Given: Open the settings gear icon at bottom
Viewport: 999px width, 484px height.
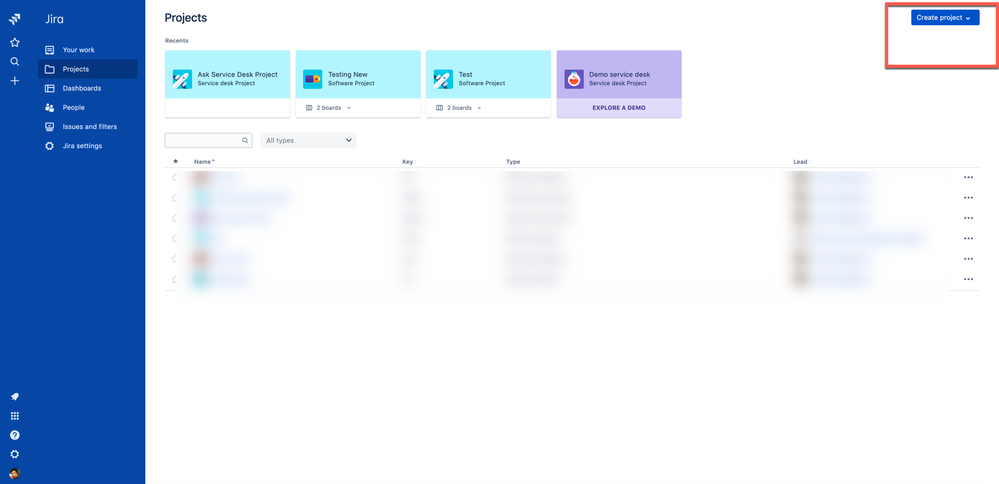Looking at the screenshot, I should pos(15,454).
